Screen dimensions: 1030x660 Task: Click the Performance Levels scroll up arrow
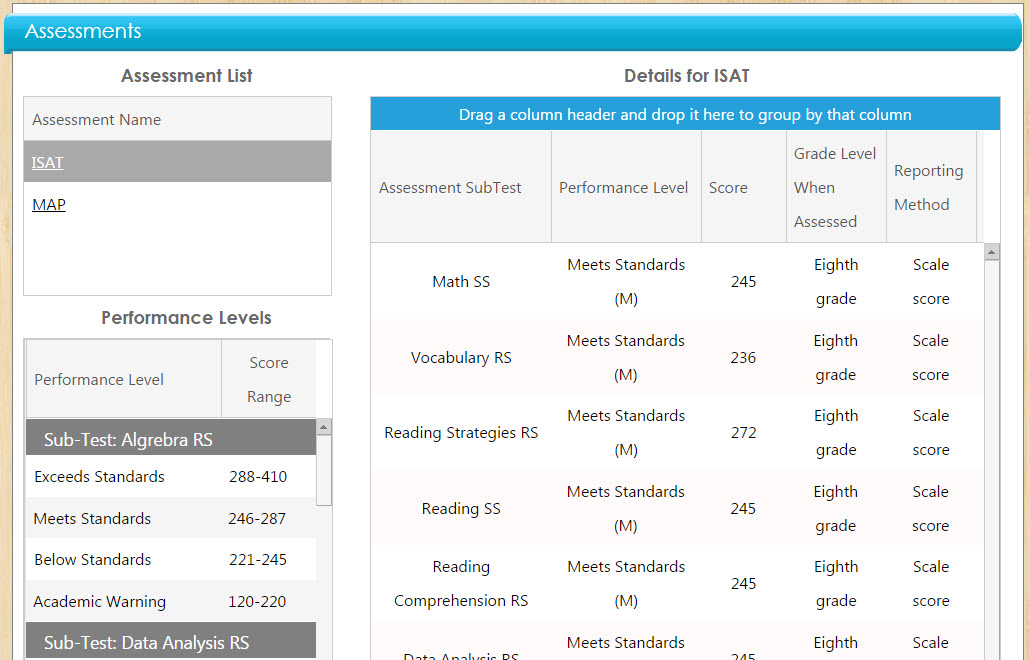coord(323,427)
